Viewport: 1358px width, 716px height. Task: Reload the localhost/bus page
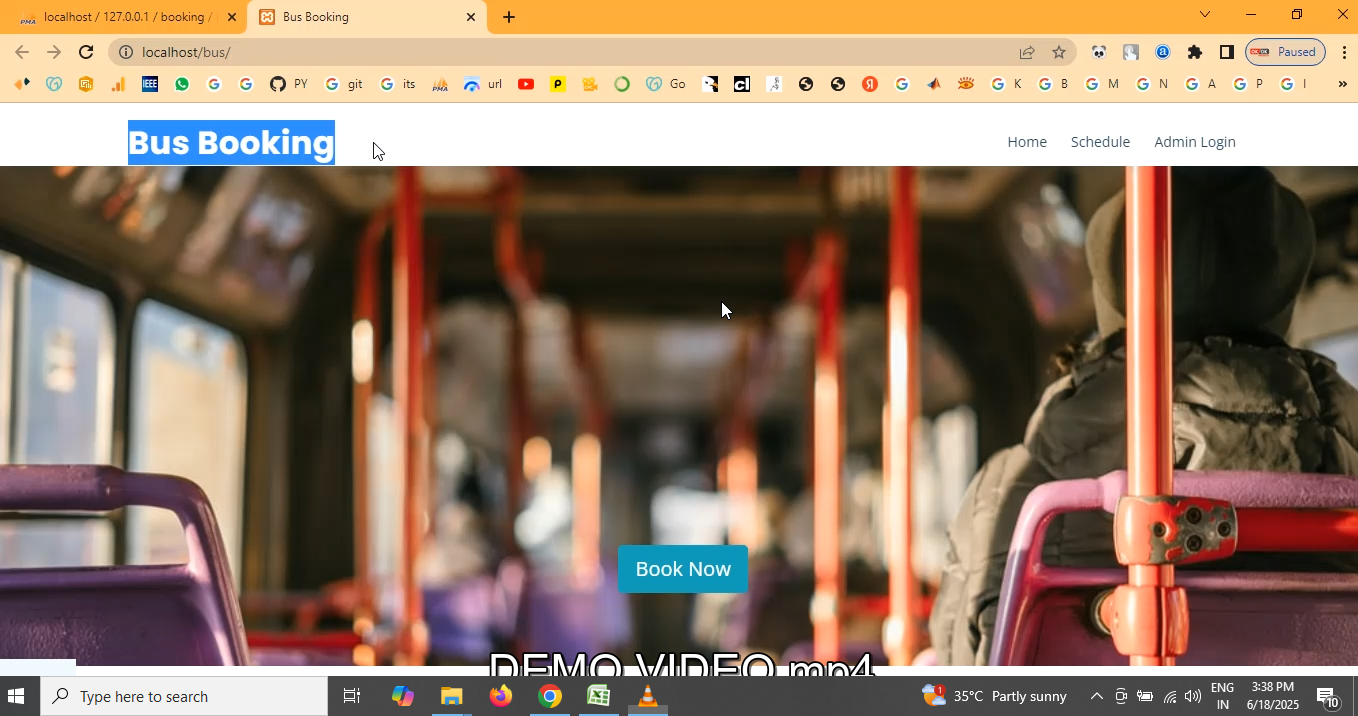pos(86,52)
